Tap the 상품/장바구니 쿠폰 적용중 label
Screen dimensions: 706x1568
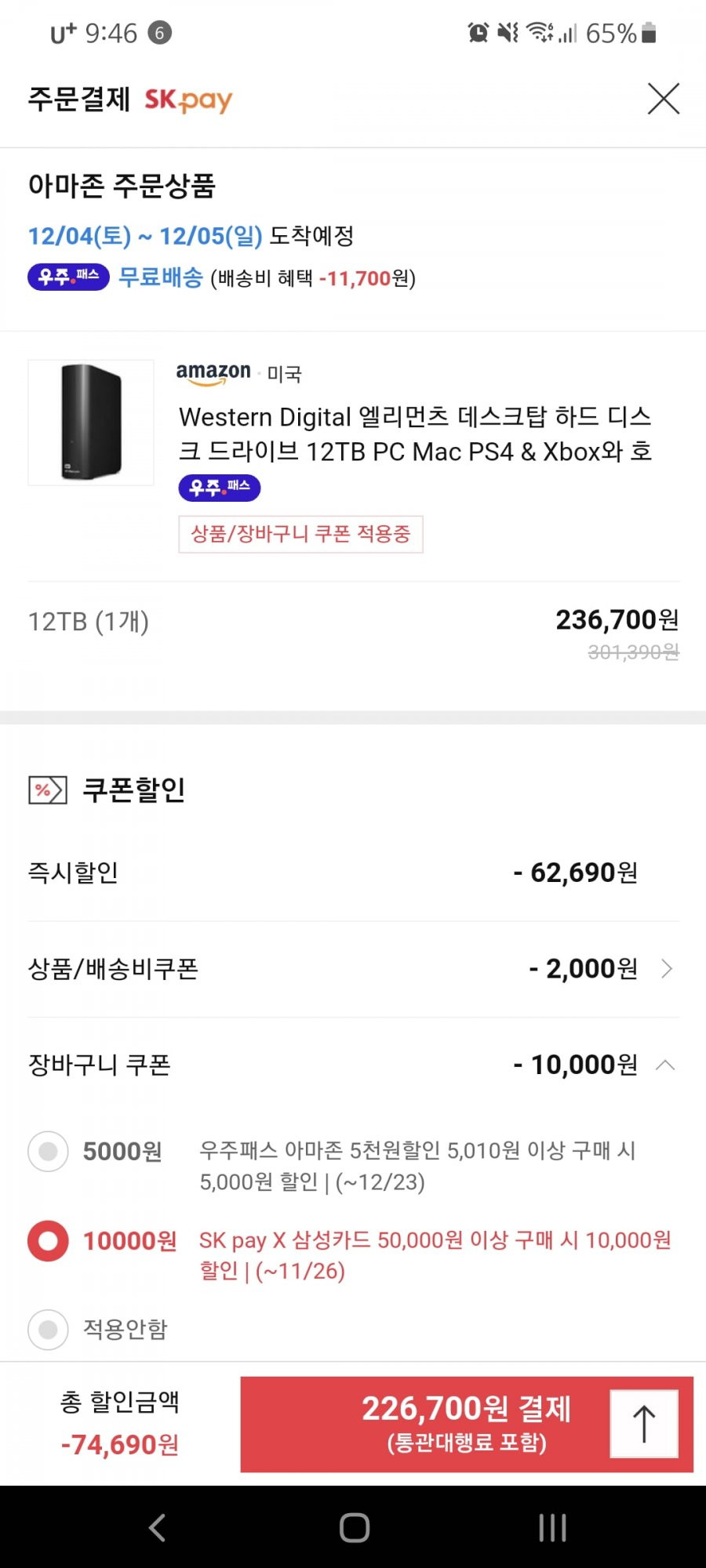point(300,534)
